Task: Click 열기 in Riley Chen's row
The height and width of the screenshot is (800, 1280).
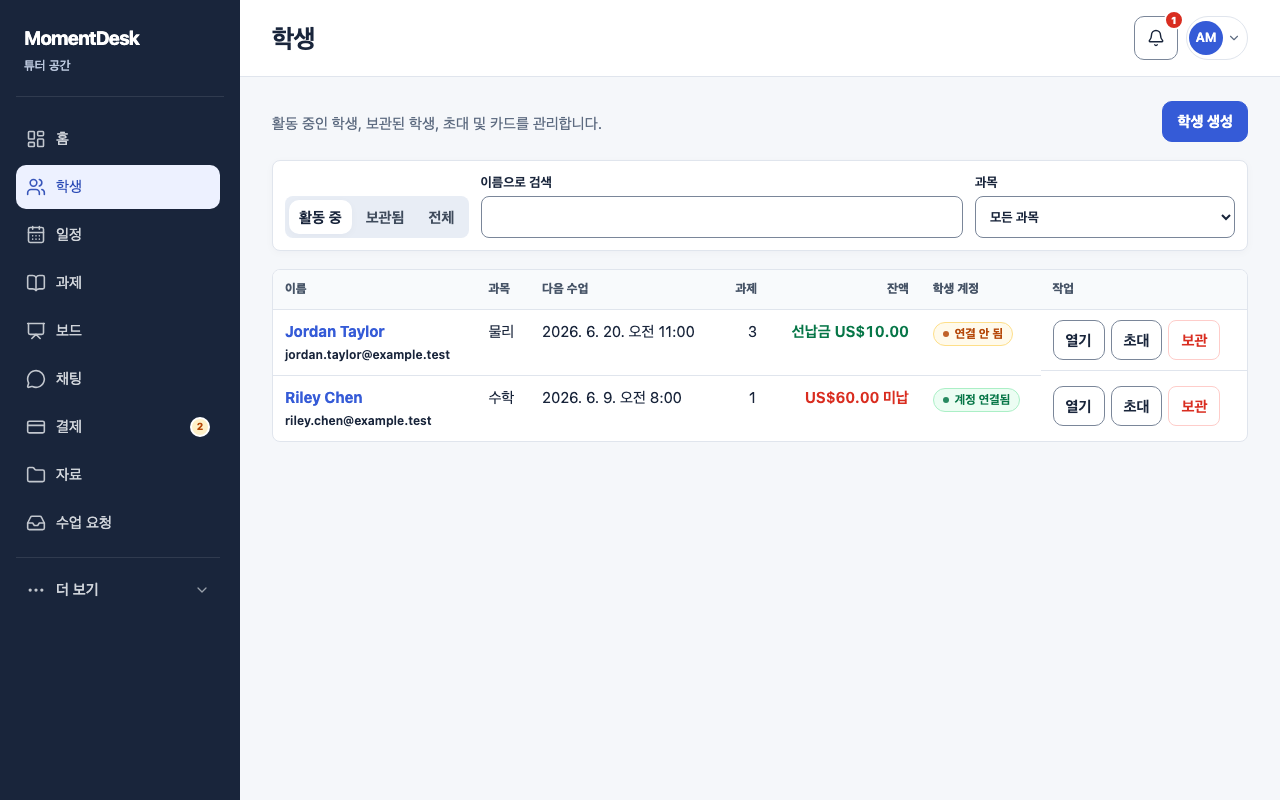Action: pos(1079,406)
